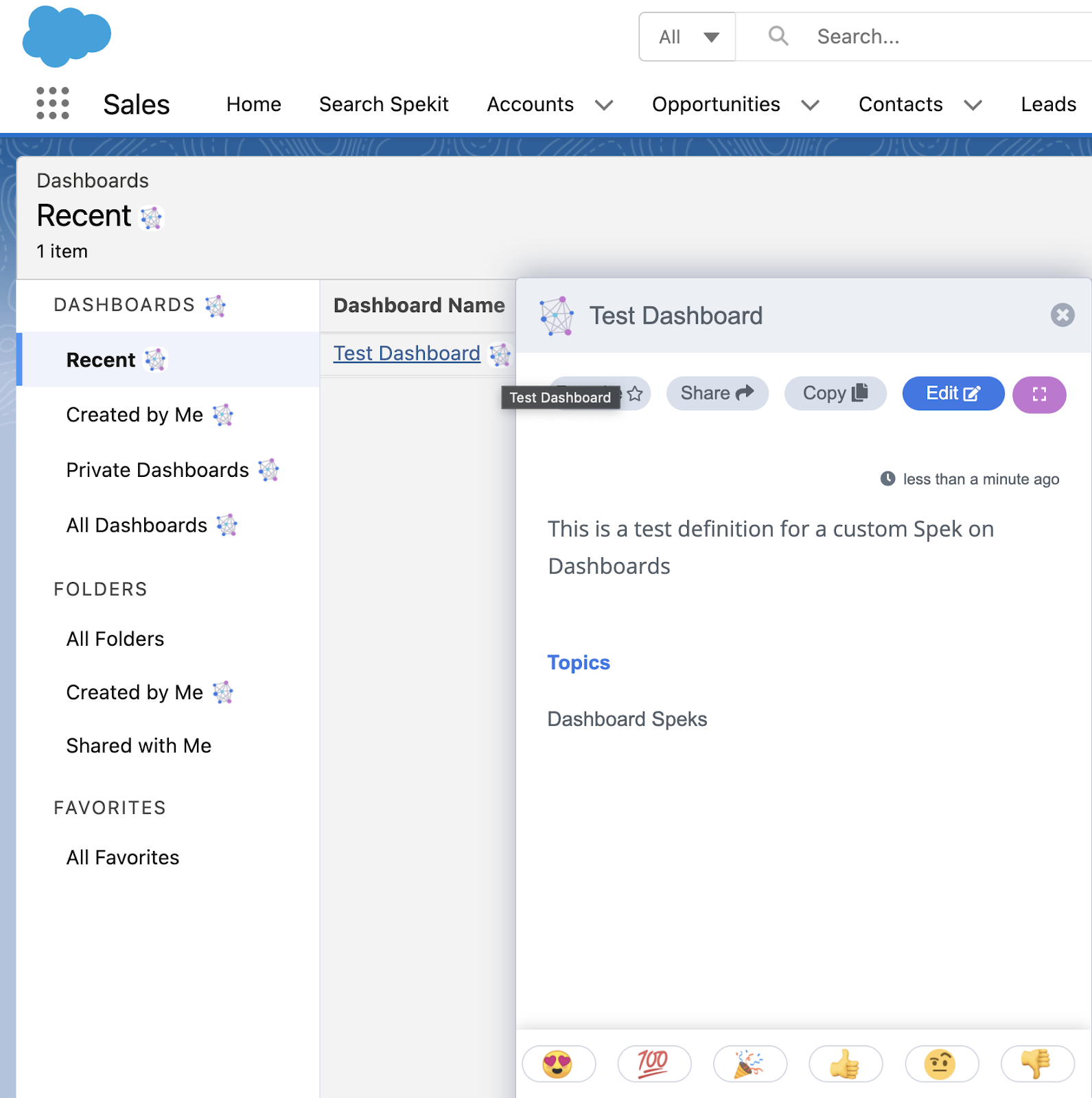
Task: Click the magnifier search icon
Action: pos(778,36)
